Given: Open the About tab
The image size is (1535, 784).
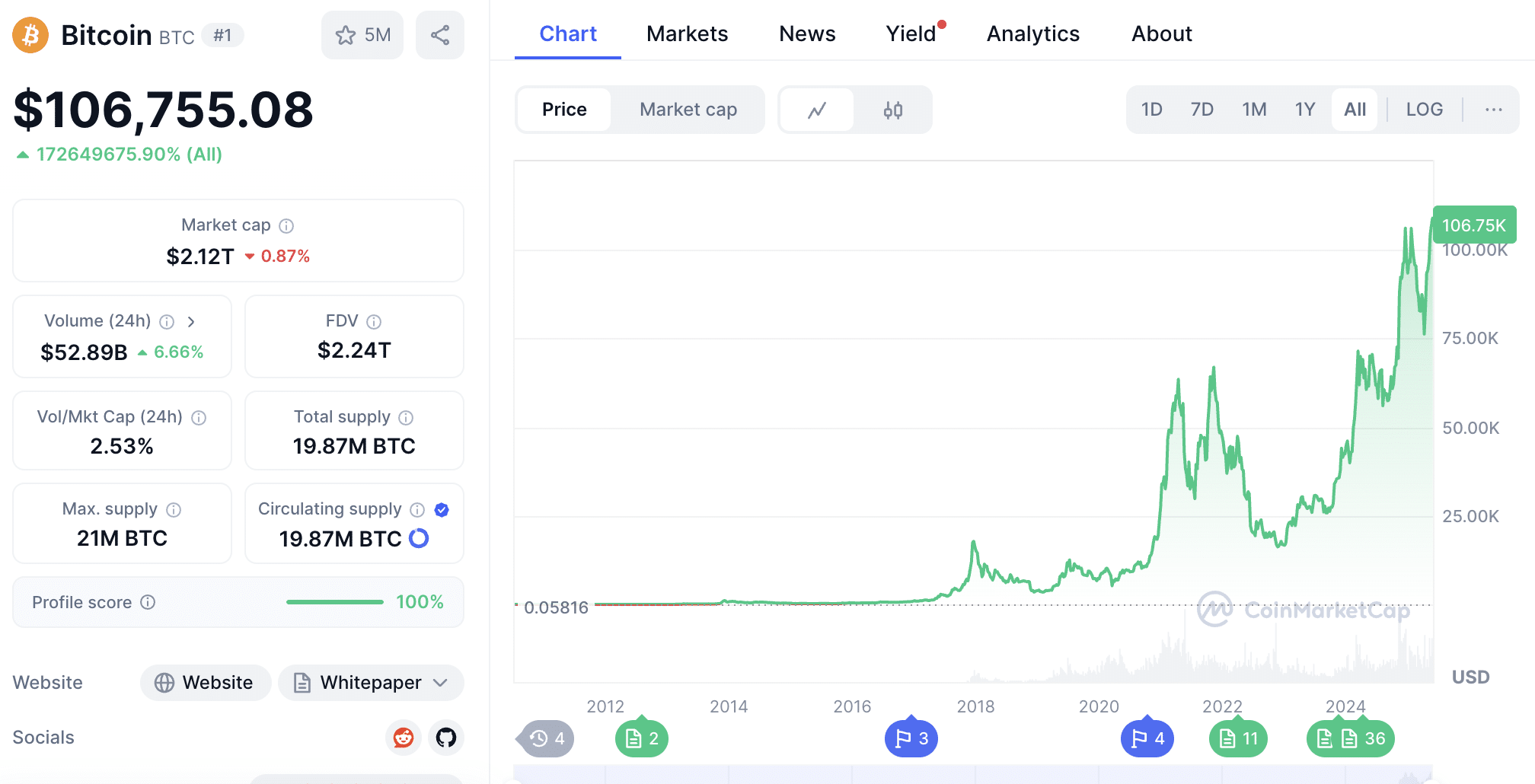Looking at the screenshot, I should click(1162, 33).
